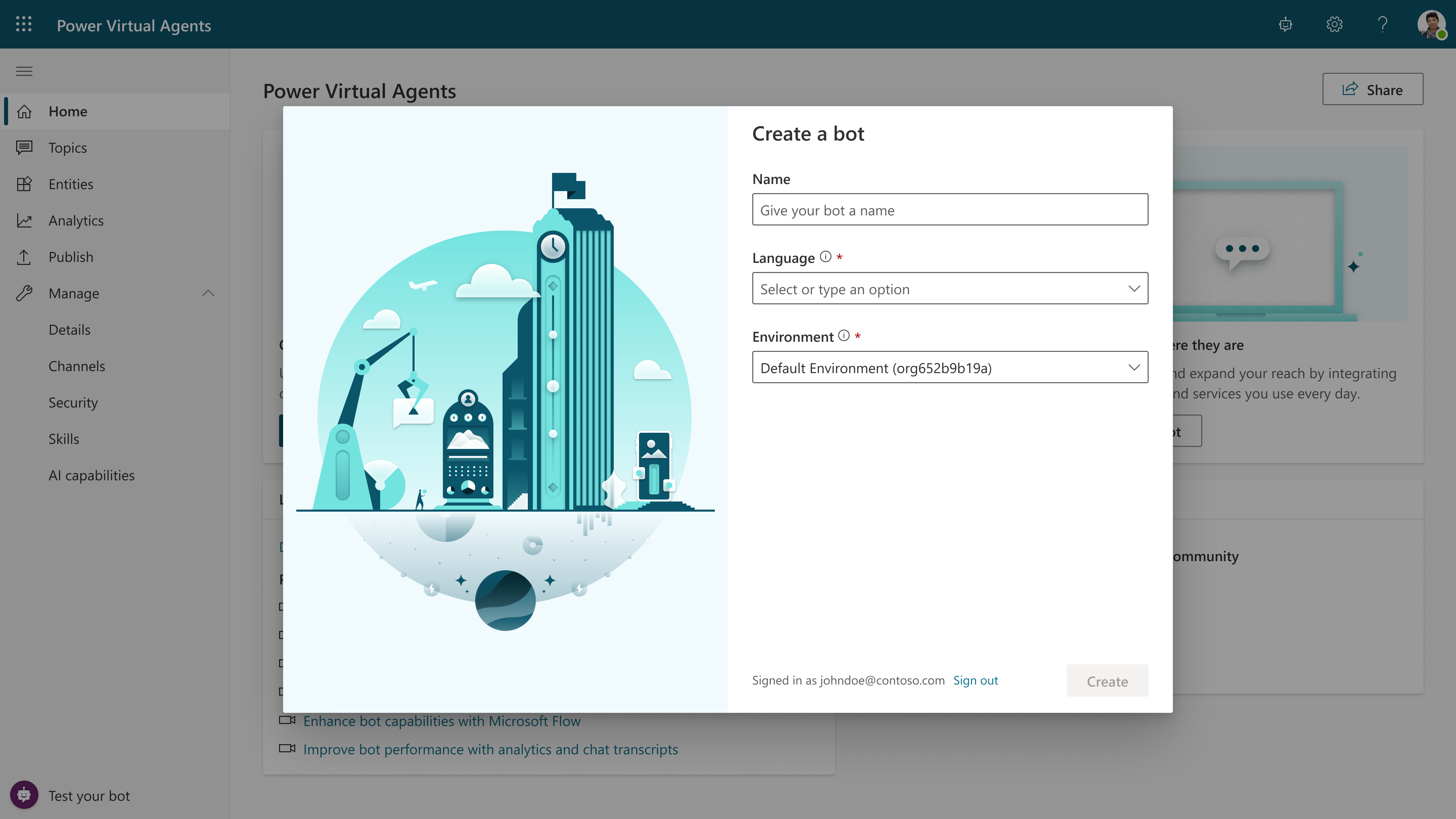Click video icon beside Enhance bot capabilities
This screenshot has height=819, width=1456.
[287, 720]
